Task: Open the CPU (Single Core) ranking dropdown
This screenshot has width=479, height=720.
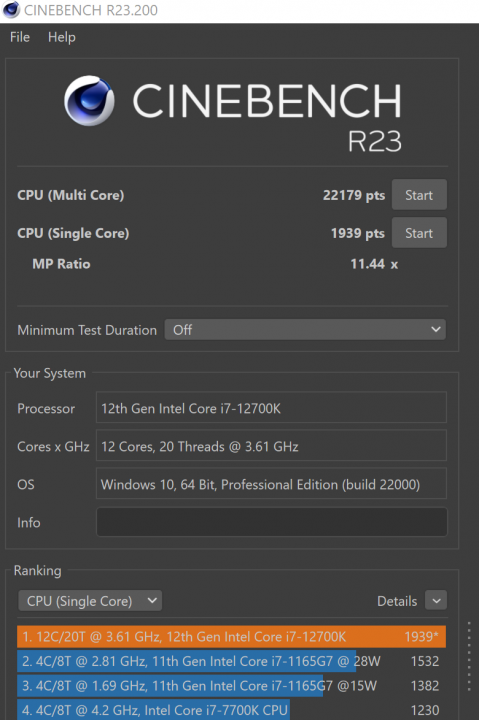Action: click(x=90, y=601)
